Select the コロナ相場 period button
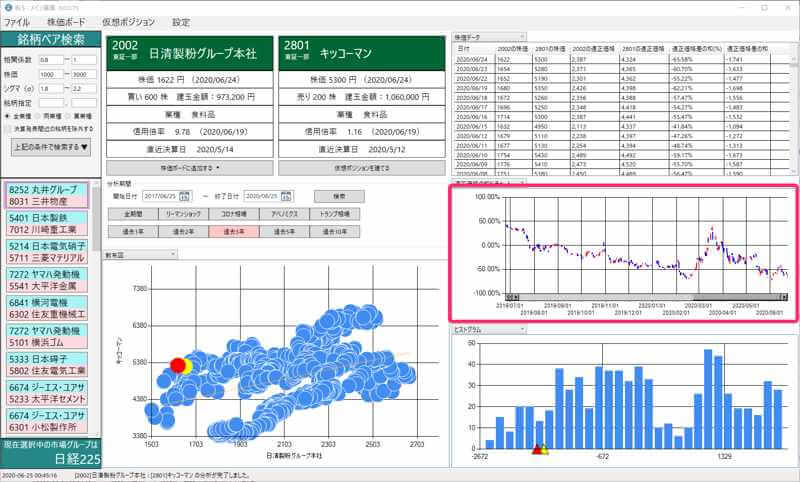Image resolution: width=800 pixels, height=482 pixels. [234, 214]
